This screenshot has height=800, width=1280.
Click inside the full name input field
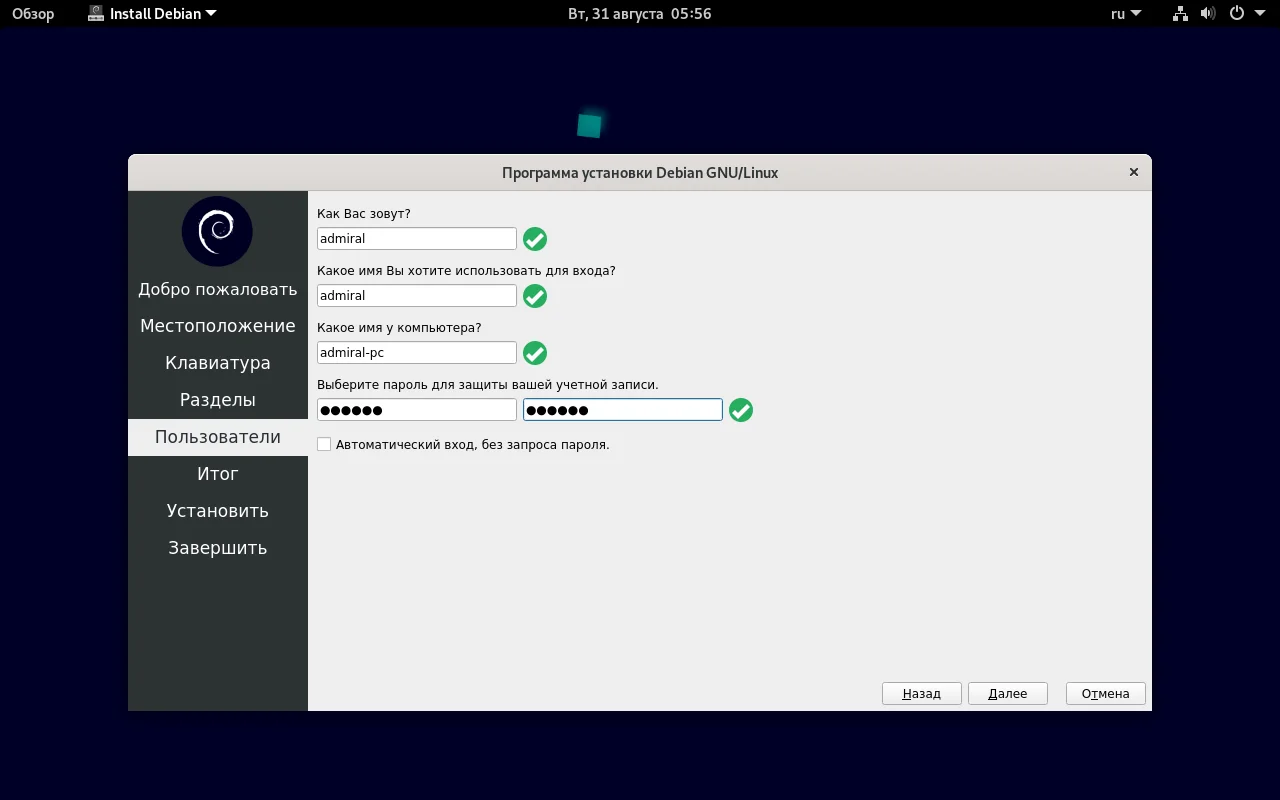(416, 238)
